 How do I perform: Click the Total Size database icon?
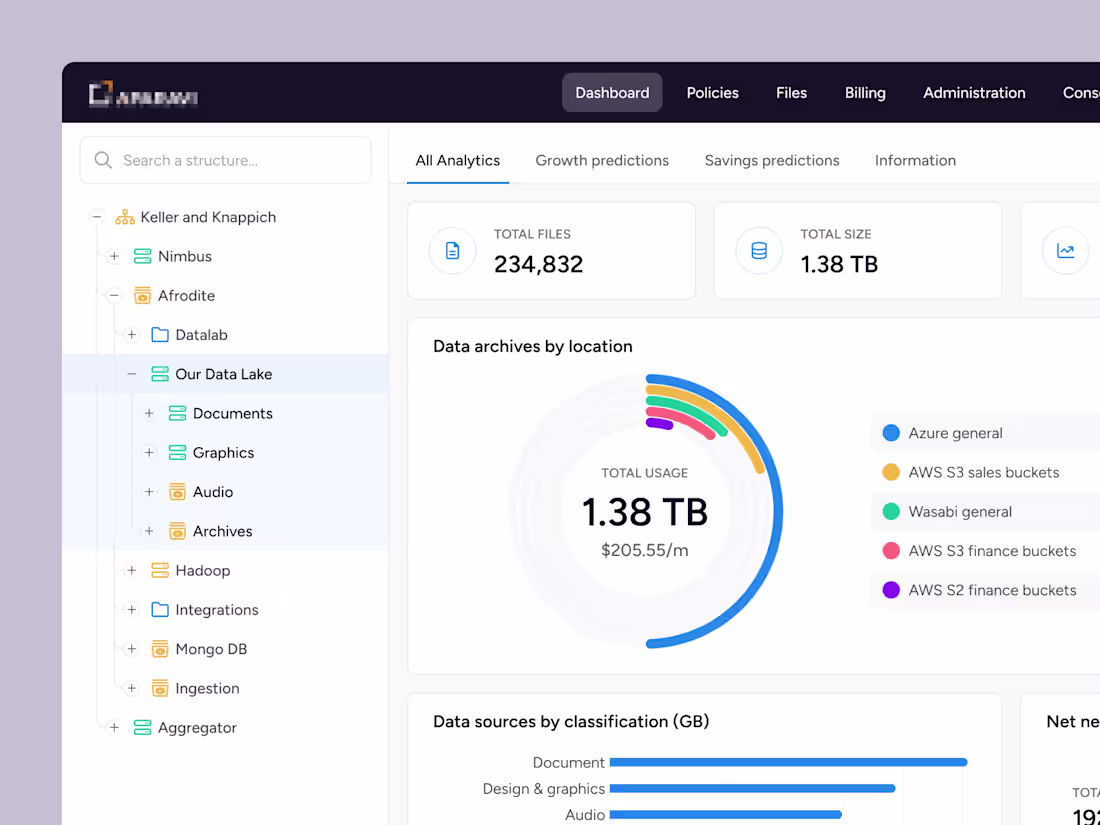[759, 250]
